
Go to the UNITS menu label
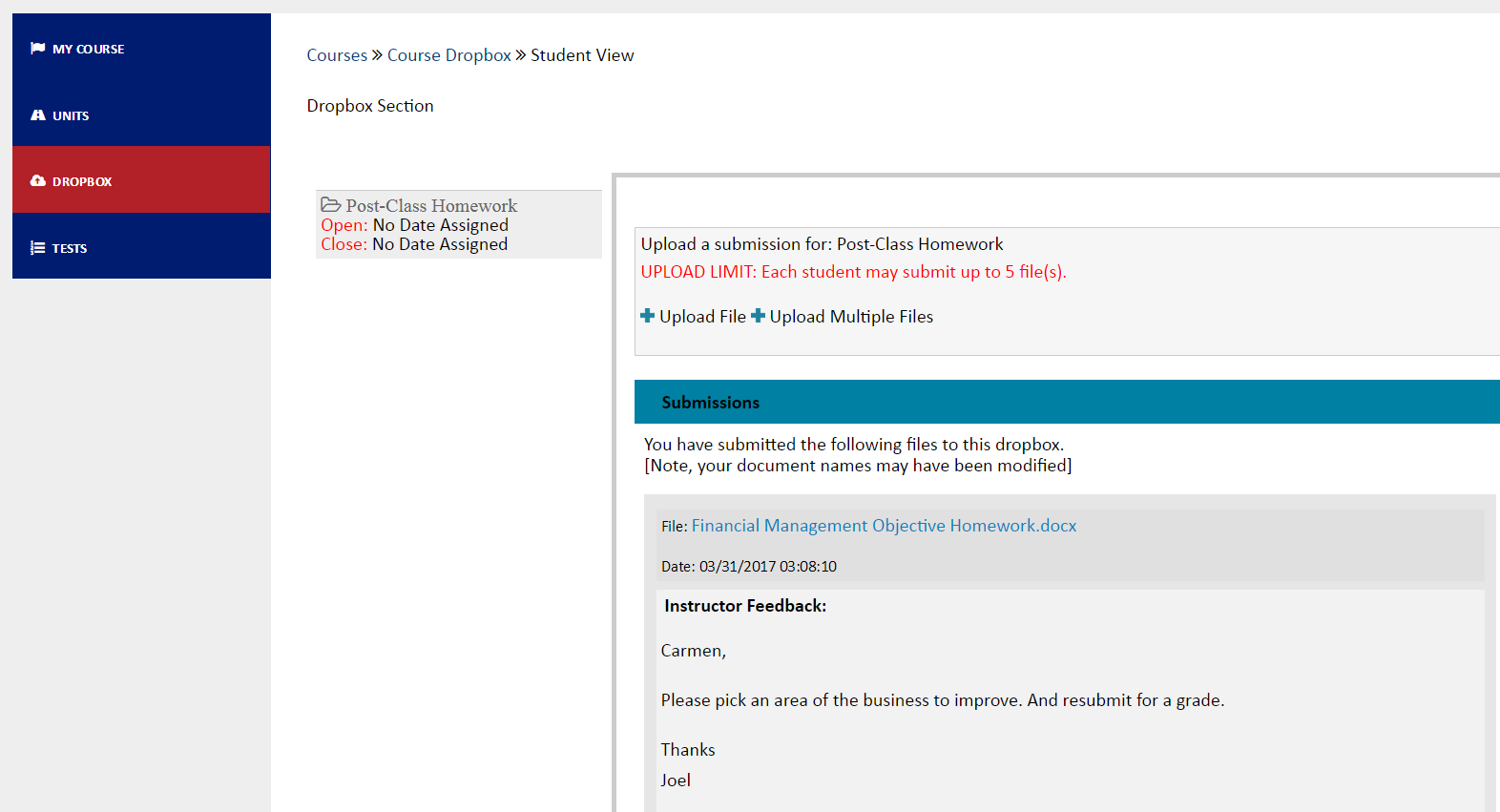tap(71, 116)
